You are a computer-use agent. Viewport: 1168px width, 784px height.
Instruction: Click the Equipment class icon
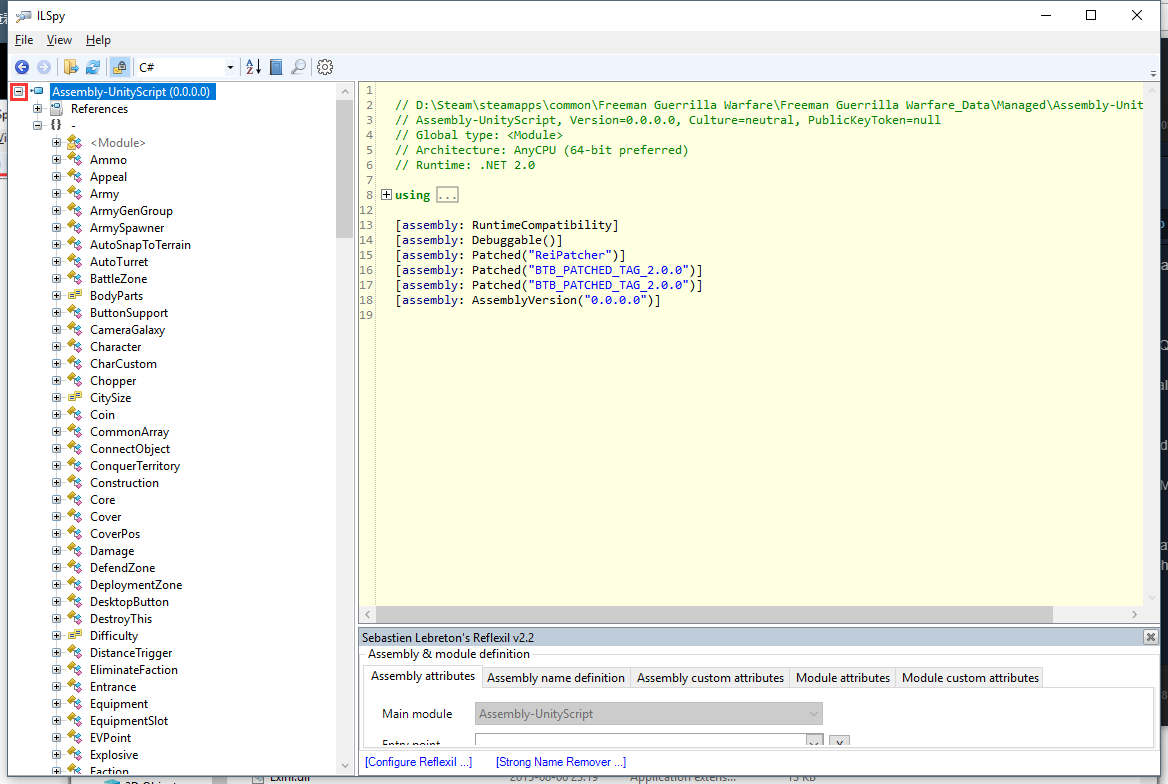(74, 704)
